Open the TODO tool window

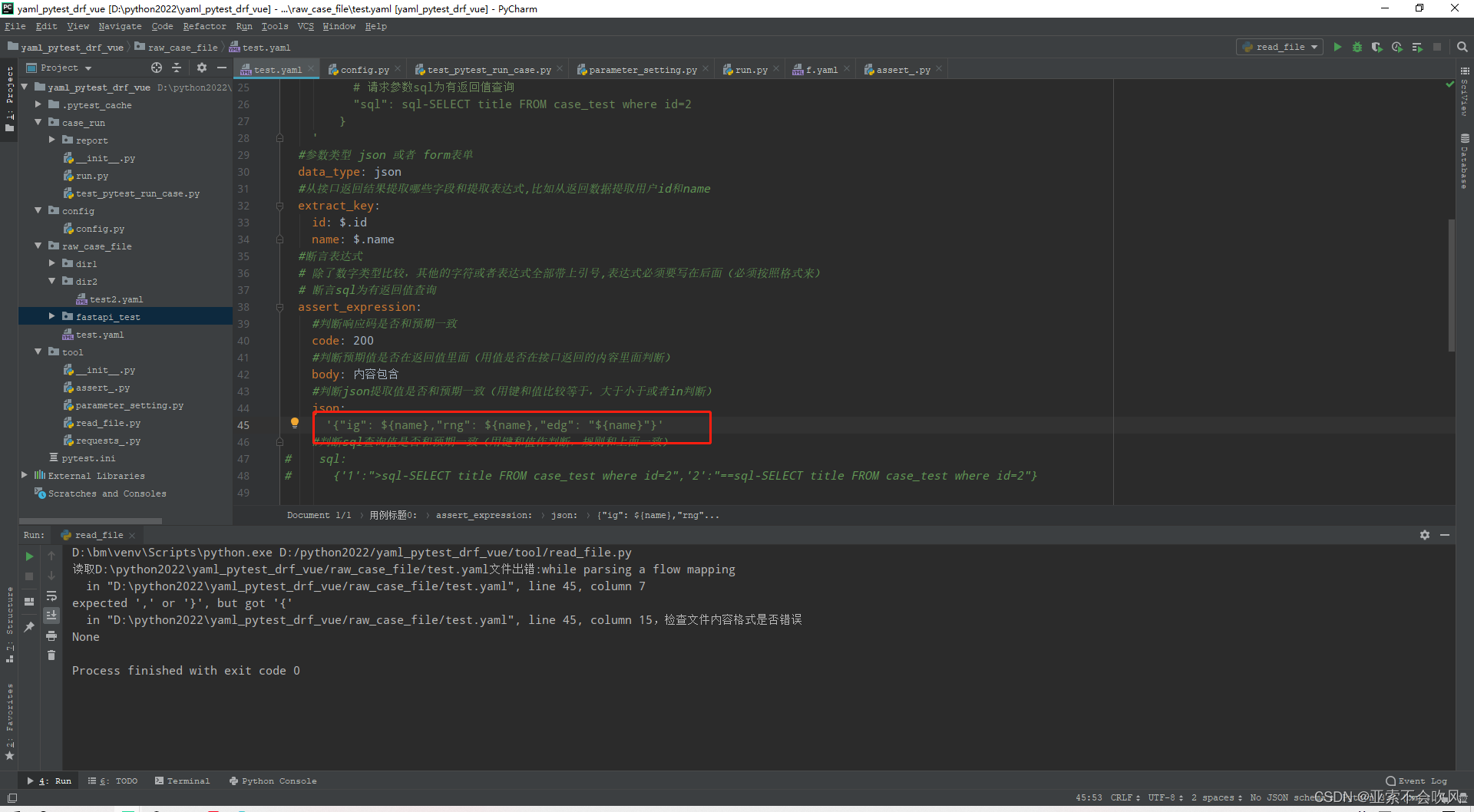(113, 781)
